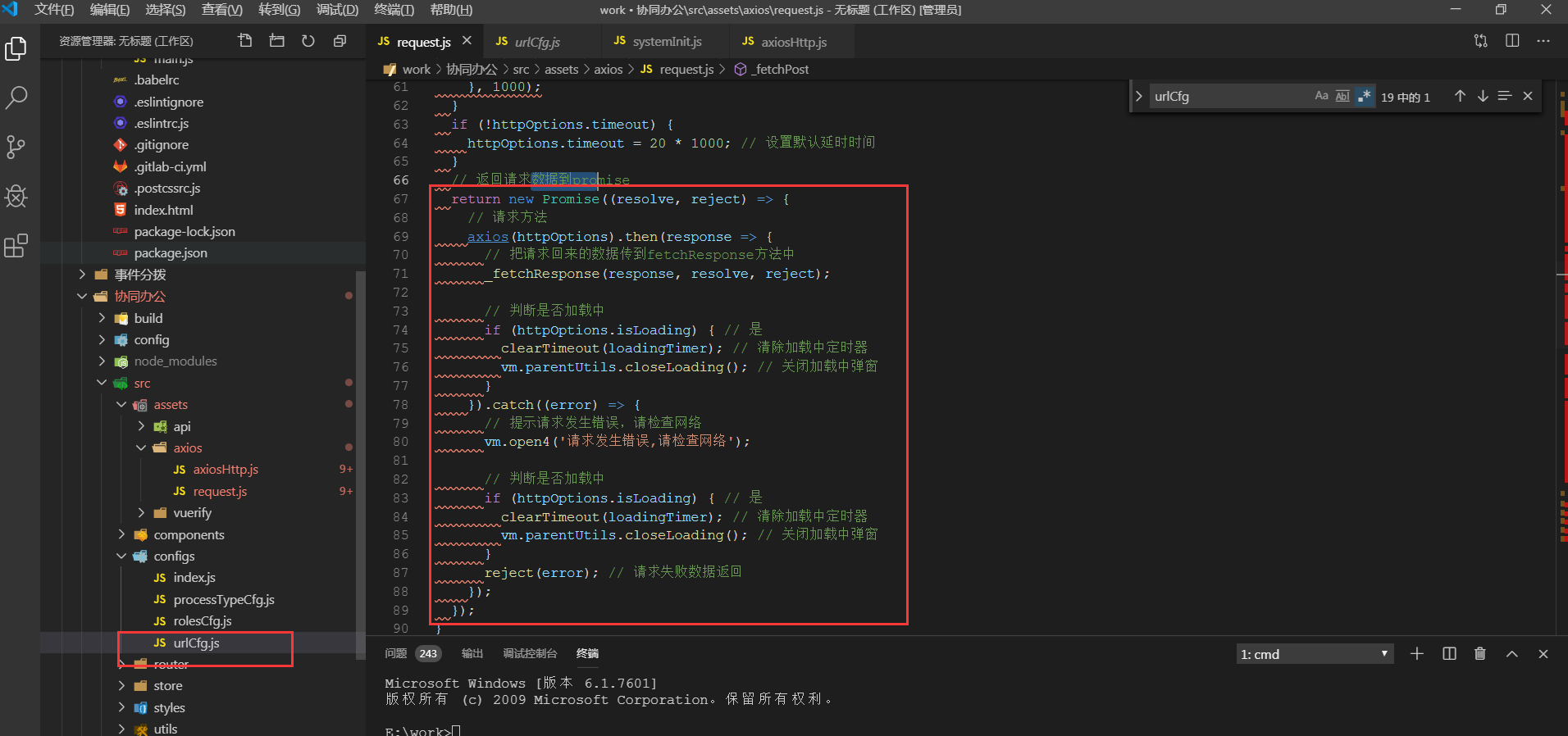1568x736 pixels.
Task: Toggle match case in find widget
Action: point(1321,96)
